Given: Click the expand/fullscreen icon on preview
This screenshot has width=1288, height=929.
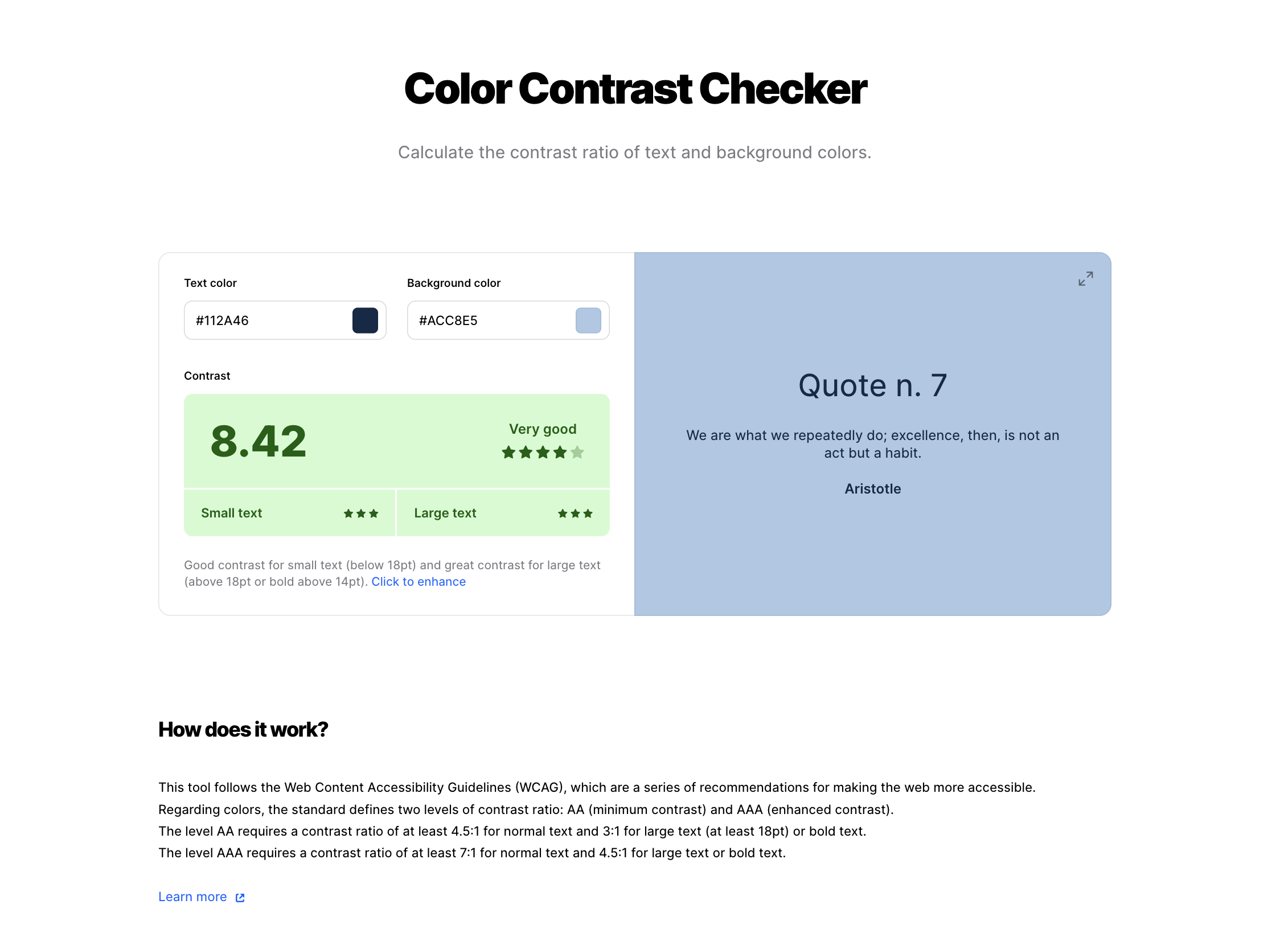Looking at the screenshot, I should [x=1086, y=279].
